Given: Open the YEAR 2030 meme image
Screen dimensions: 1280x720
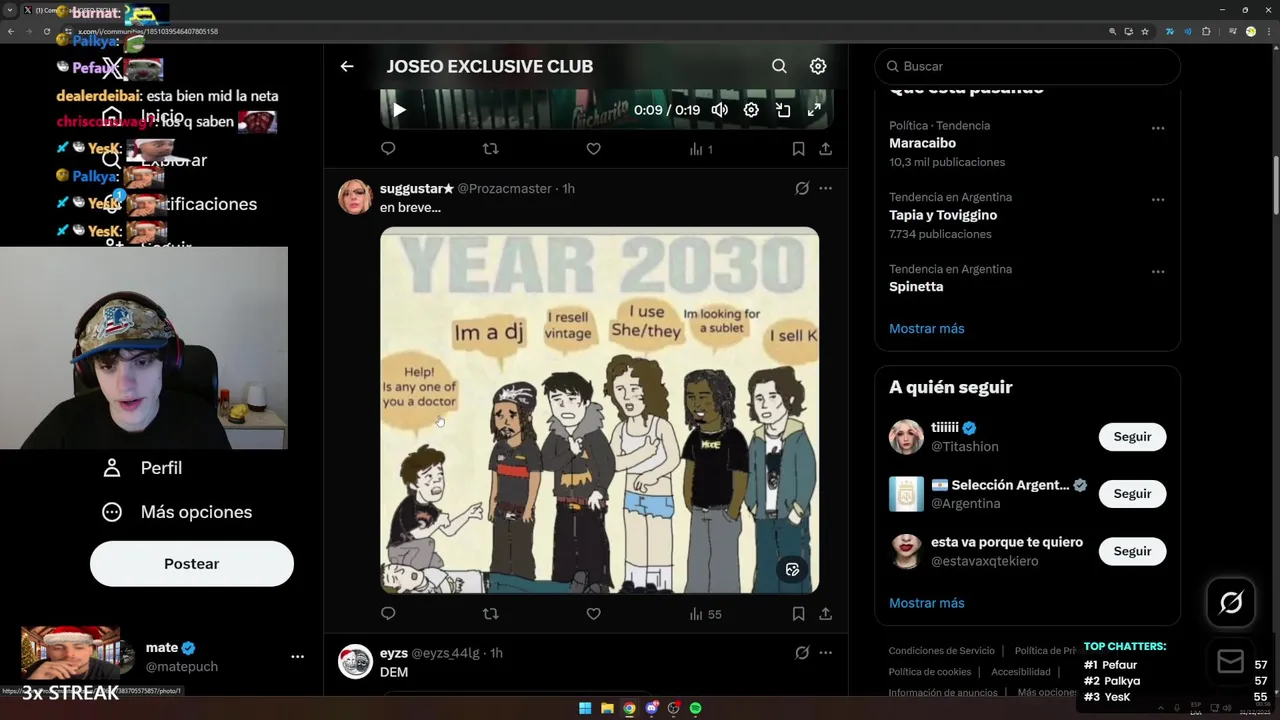Looking at the screenshot, I should 599,410.
